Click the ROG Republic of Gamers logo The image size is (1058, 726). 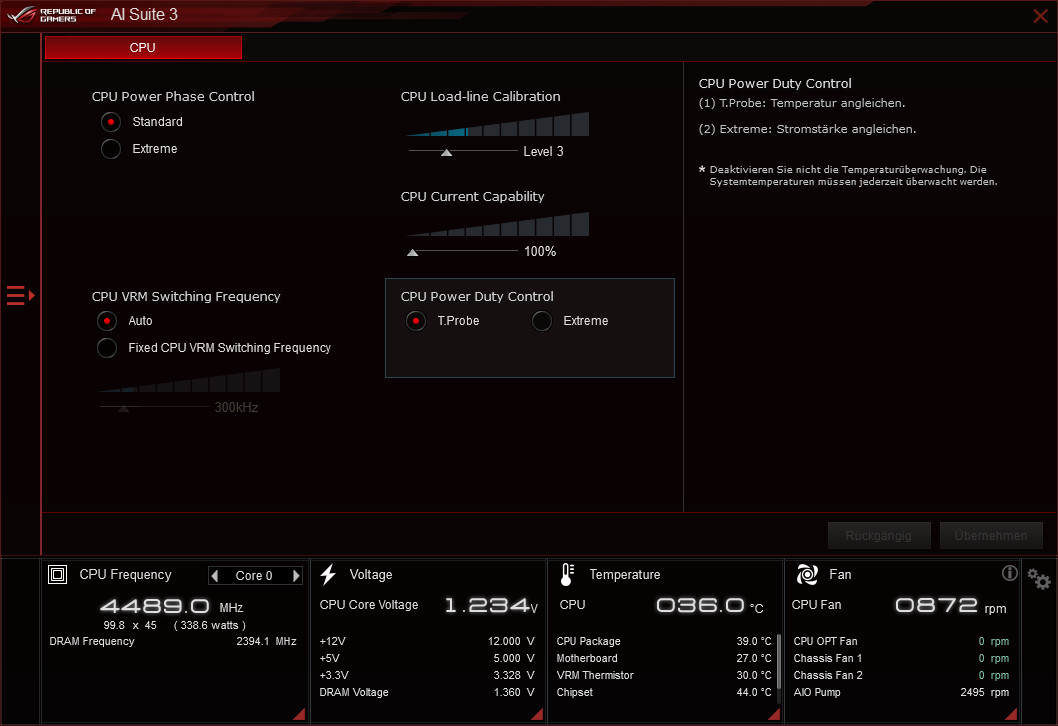click(52, 15)
